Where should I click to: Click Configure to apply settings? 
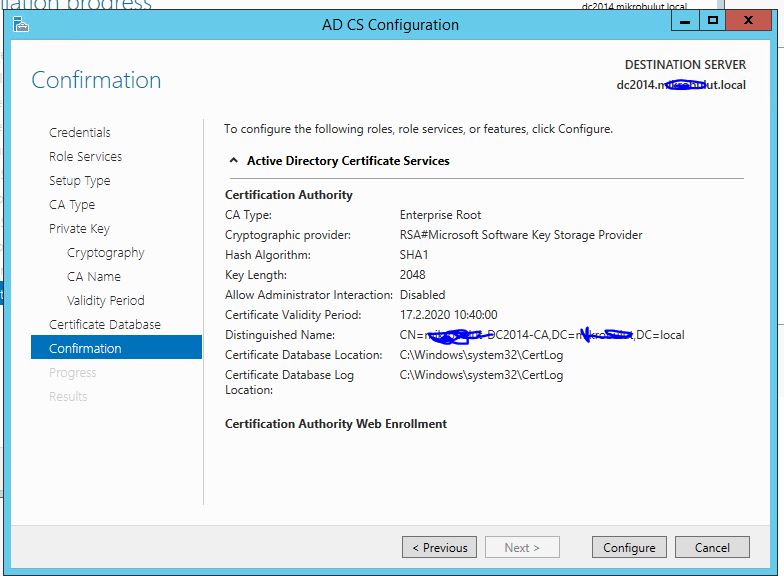(629, 548)
